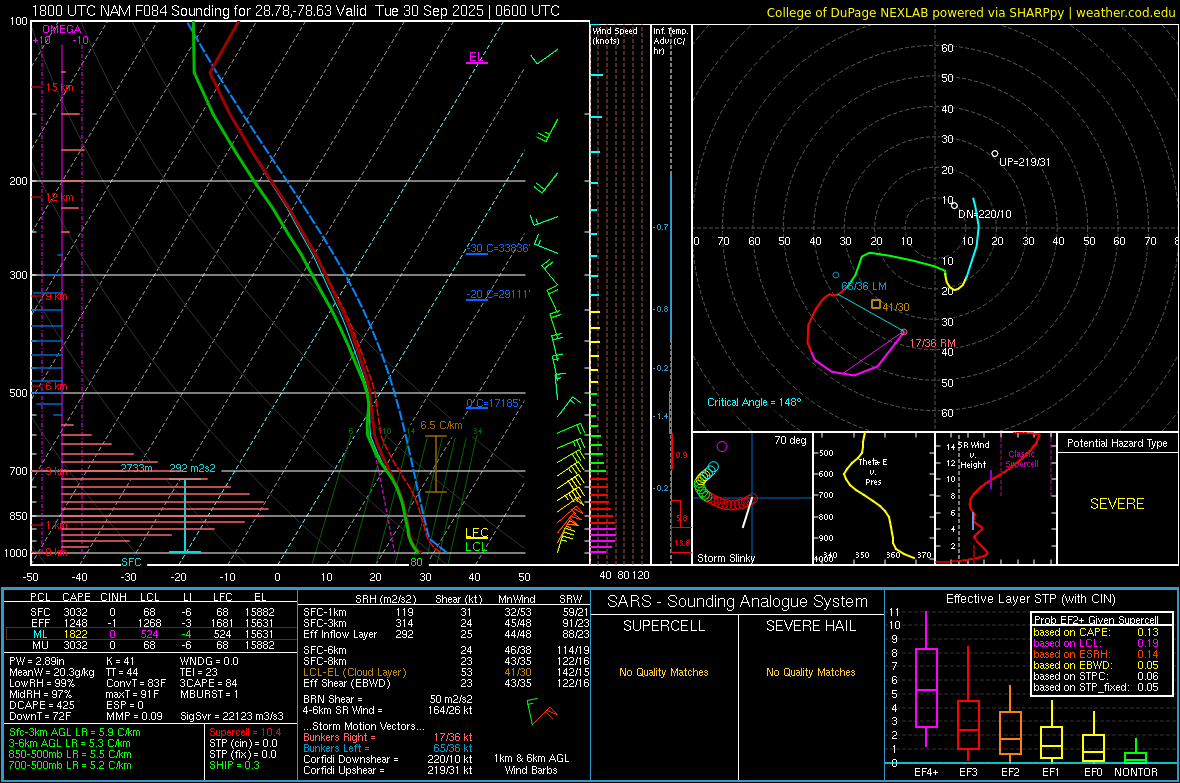Click the K = 41 index value
This screenshot has width=1180, height=783.
(120, 661)
